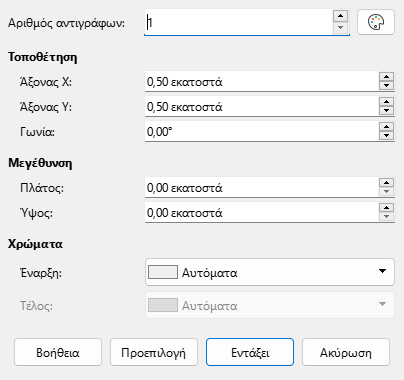Click the Βοήθεια help button
Image resolution: width=404 pixels, height=380 pixels.
58,352
